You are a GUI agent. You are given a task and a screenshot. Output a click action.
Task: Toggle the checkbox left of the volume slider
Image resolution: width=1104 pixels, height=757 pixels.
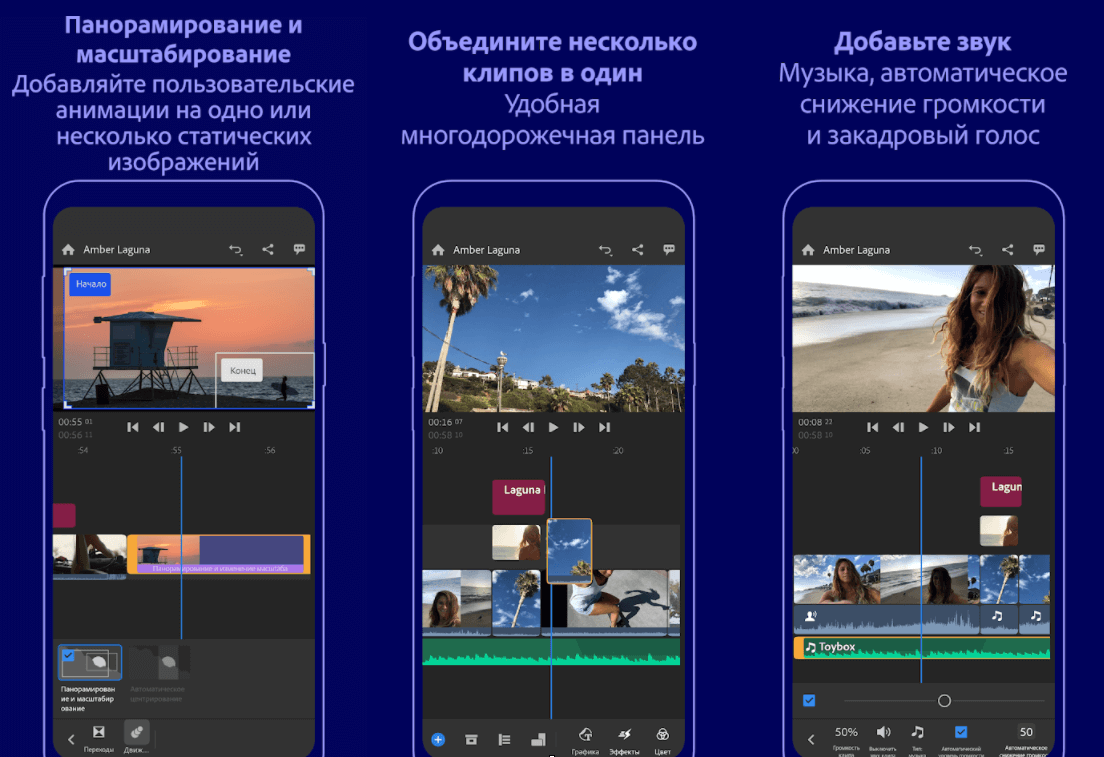[x=809, y=700]
